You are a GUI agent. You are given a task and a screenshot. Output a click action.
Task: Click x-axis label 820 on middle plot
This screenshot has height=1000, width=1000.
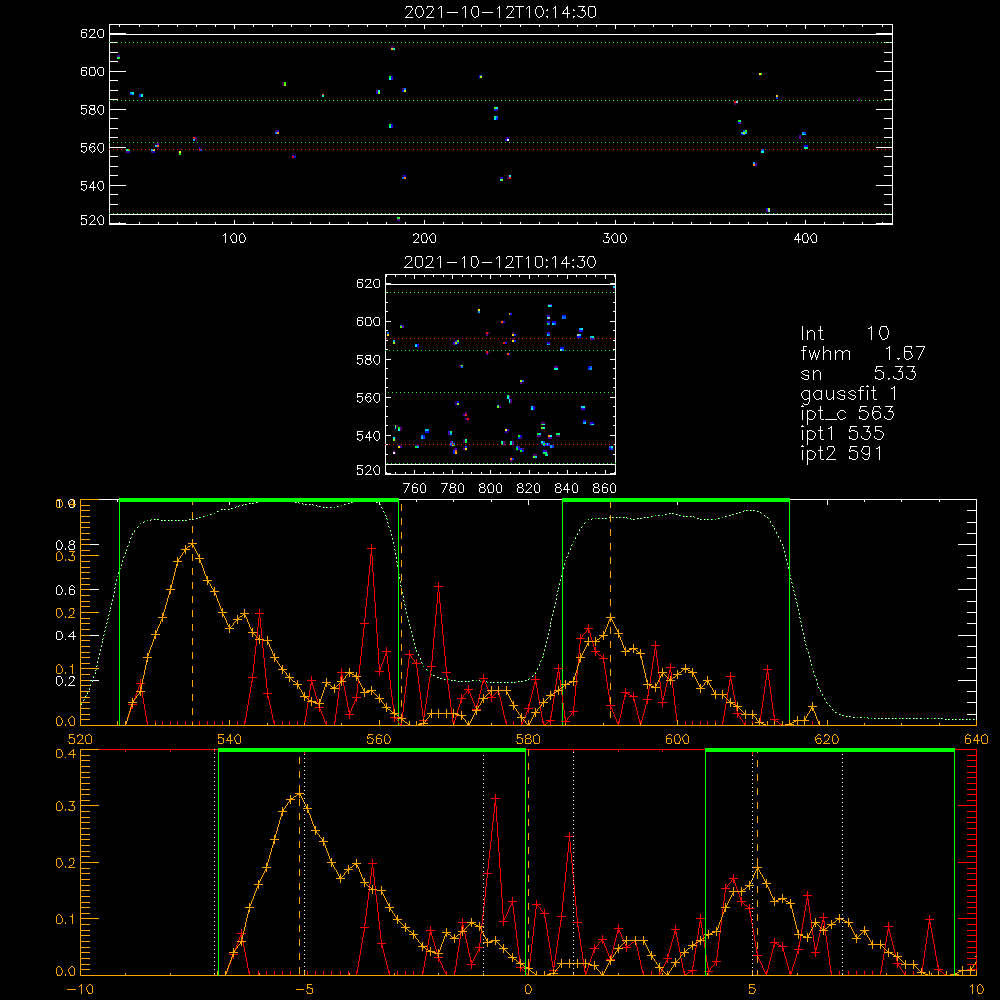[528, 489]
